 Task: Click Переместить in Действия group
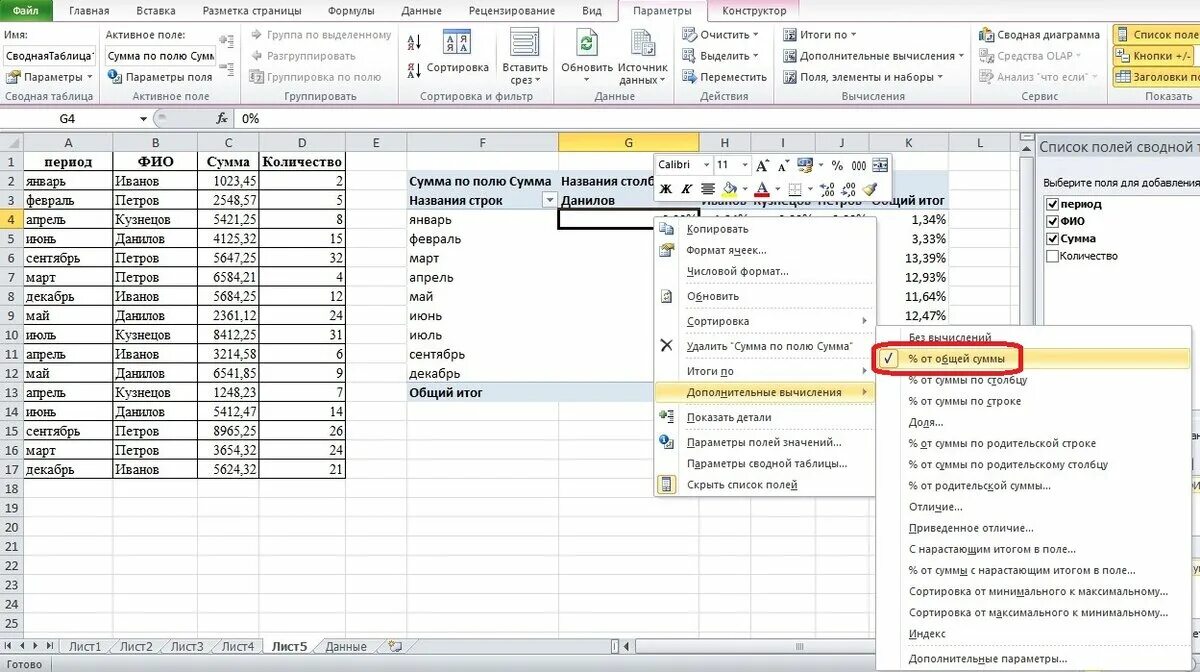[x=723, y=77]
